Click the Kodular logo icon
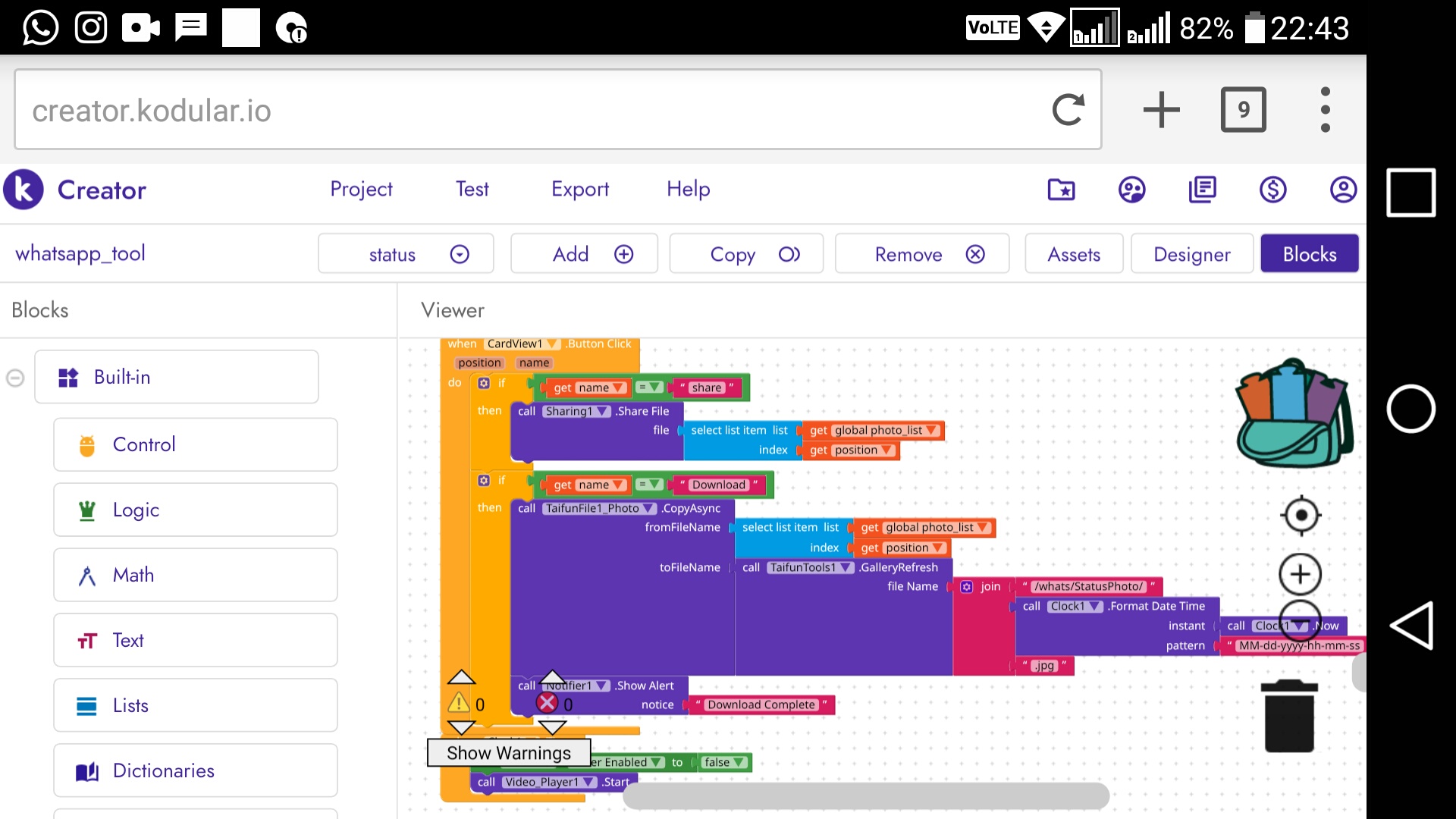This screenshot has height=819, width=1456. pos(24,190)
